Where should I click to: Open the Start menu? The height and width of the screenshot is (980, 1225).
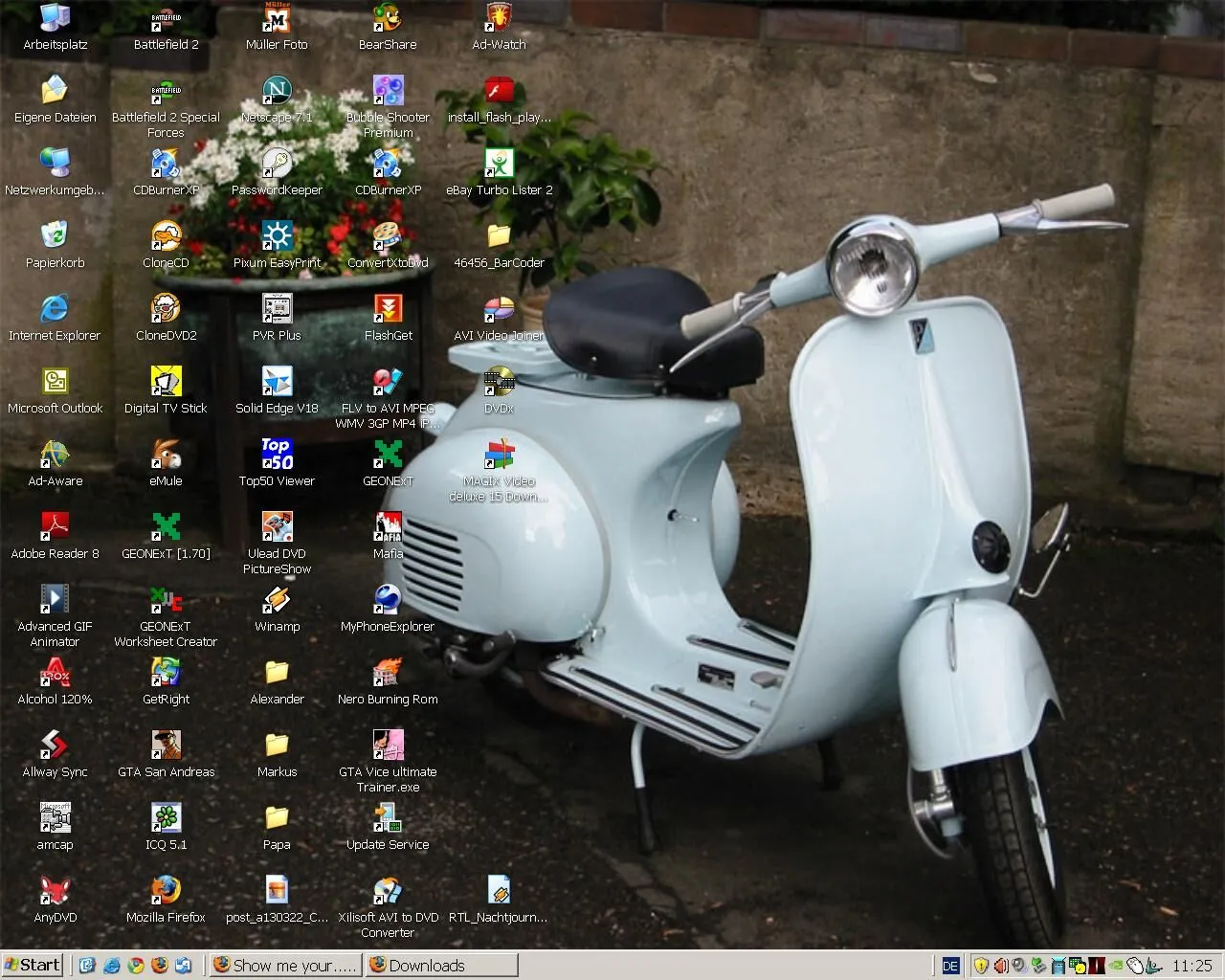pyautogui.click(x=33, y=965)
